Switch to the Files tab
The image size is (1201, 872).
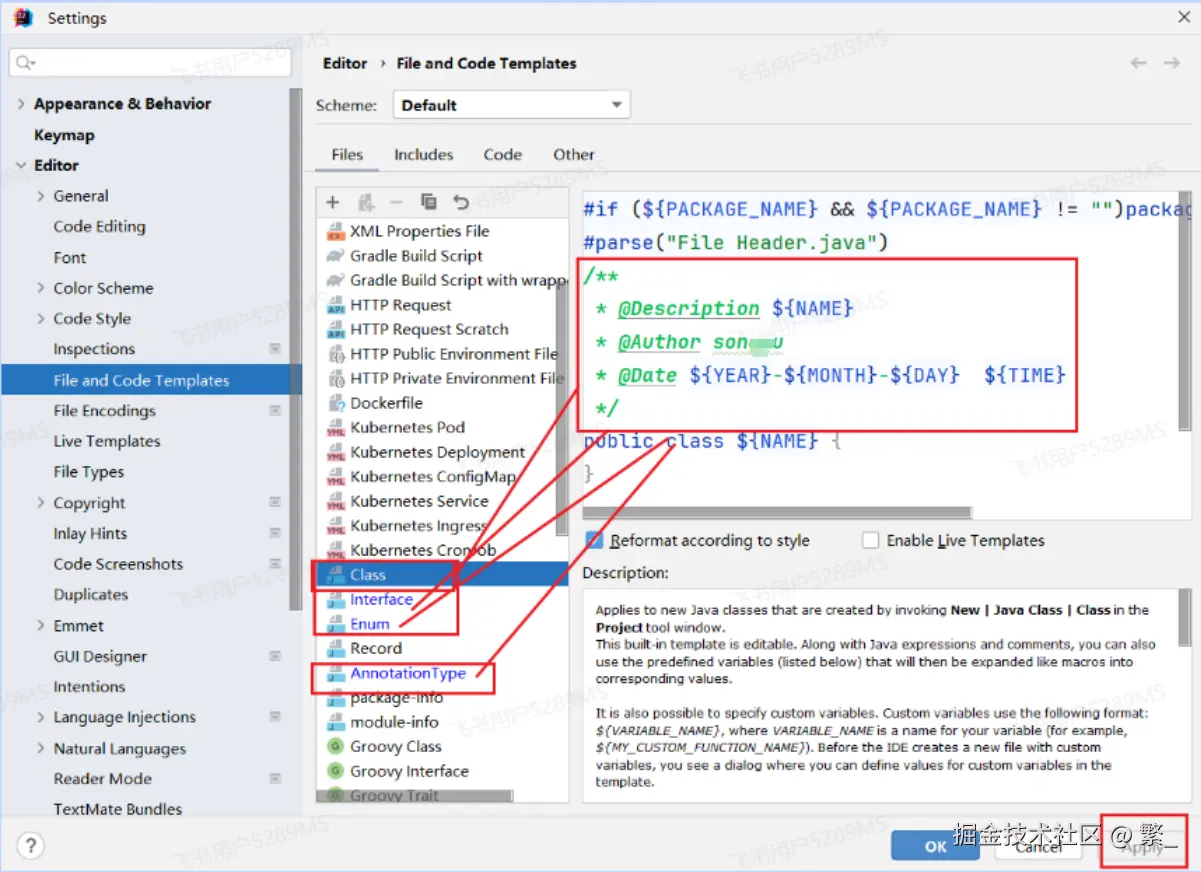pos(347,155)
